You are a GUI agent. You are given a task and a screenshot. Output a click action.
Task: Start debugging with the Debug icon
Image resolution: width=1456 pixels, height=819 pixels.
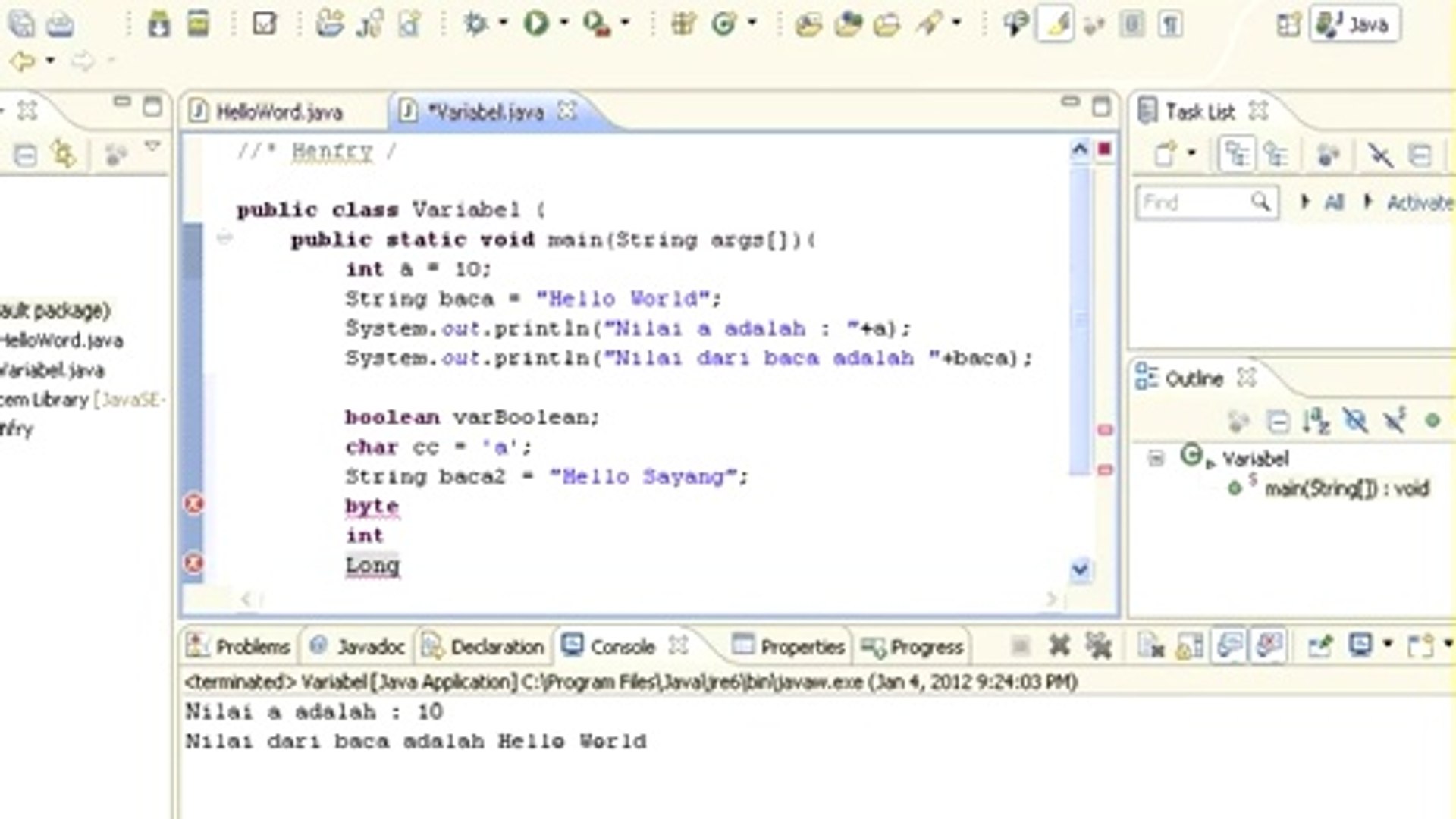tap(475, 23)
